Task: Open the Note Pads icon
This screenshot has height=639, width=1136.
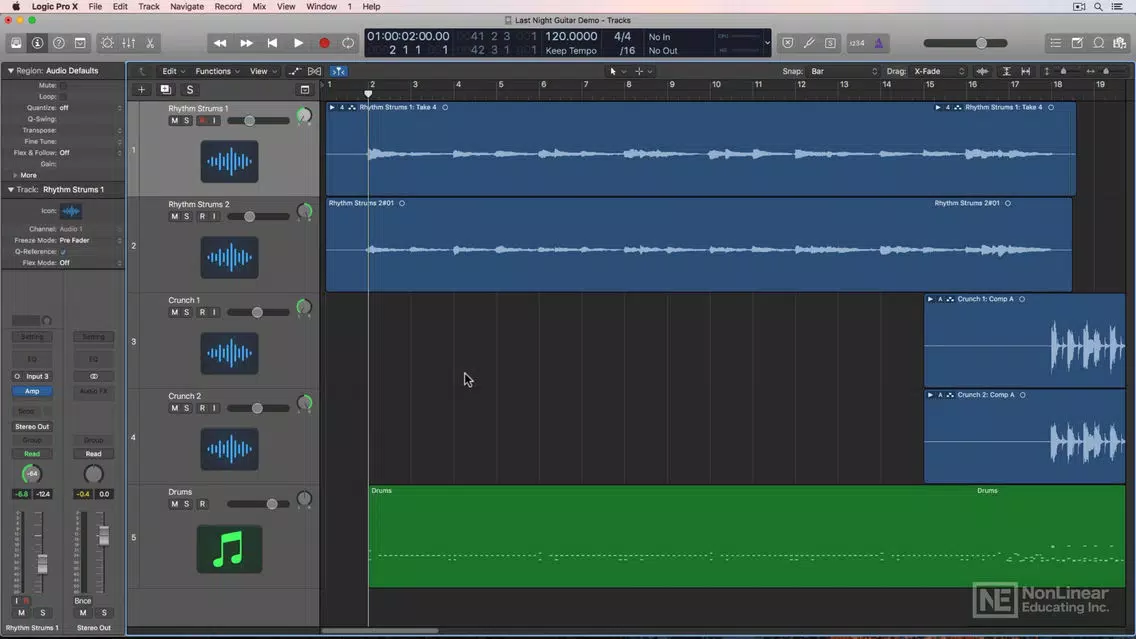Action: [1077, 43]
